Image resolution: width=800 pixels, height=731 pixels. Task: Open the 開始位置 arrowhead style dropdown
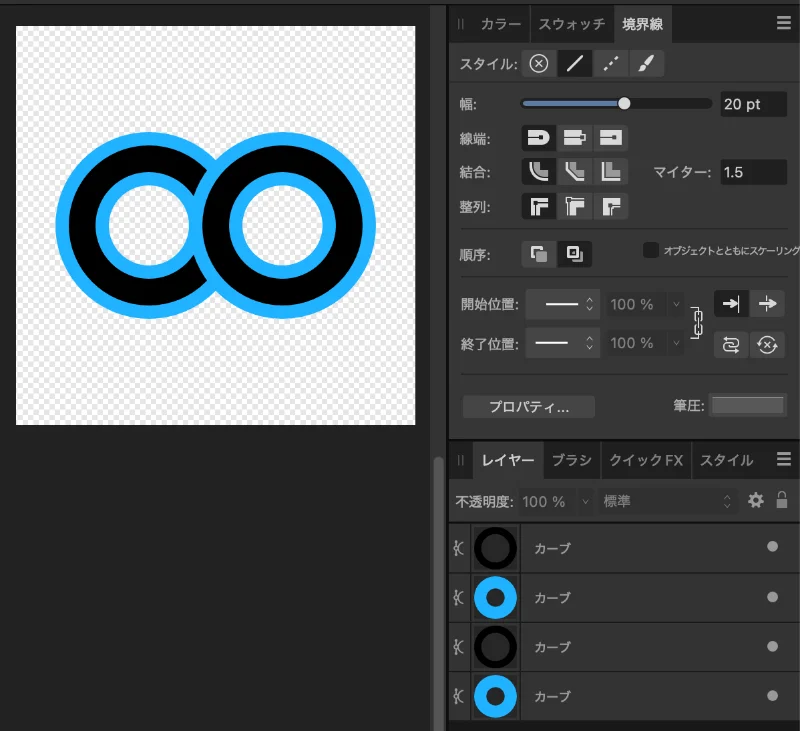click(563, 305)
